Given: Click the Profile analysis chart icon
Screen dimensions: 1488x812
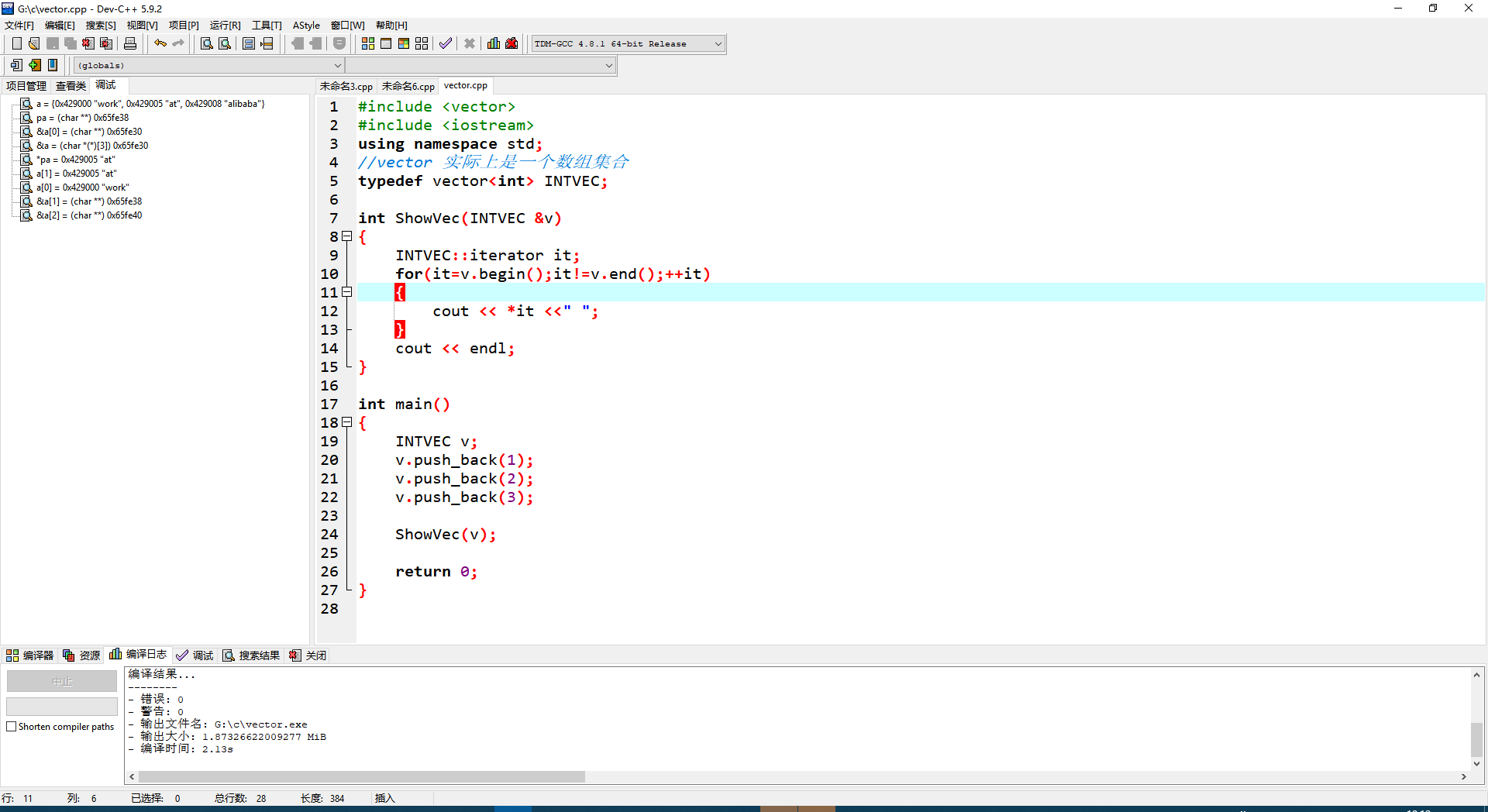Looking at the screenshot, I should coord(494,43).
